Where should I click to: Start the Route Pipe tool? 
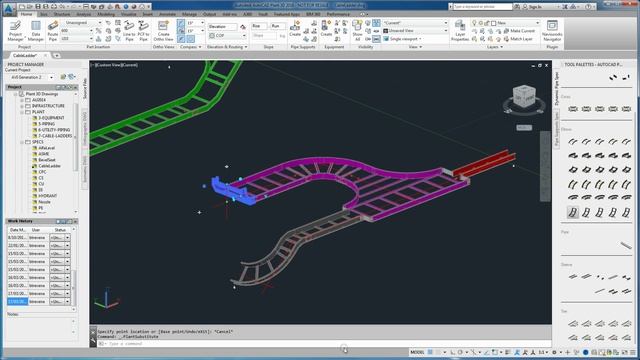pos(53,31)
